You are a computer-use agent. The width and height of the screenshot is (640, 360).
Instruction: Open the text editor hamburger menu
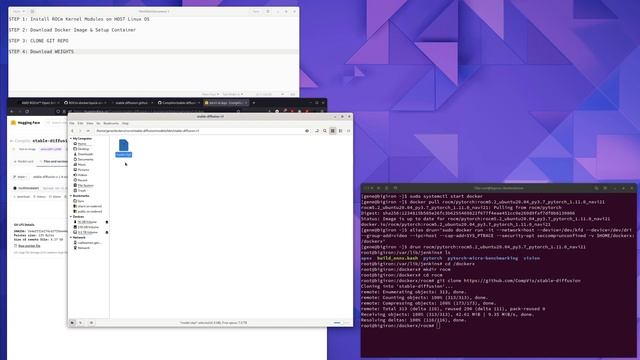pyautogui.click(x=268, y=11)
